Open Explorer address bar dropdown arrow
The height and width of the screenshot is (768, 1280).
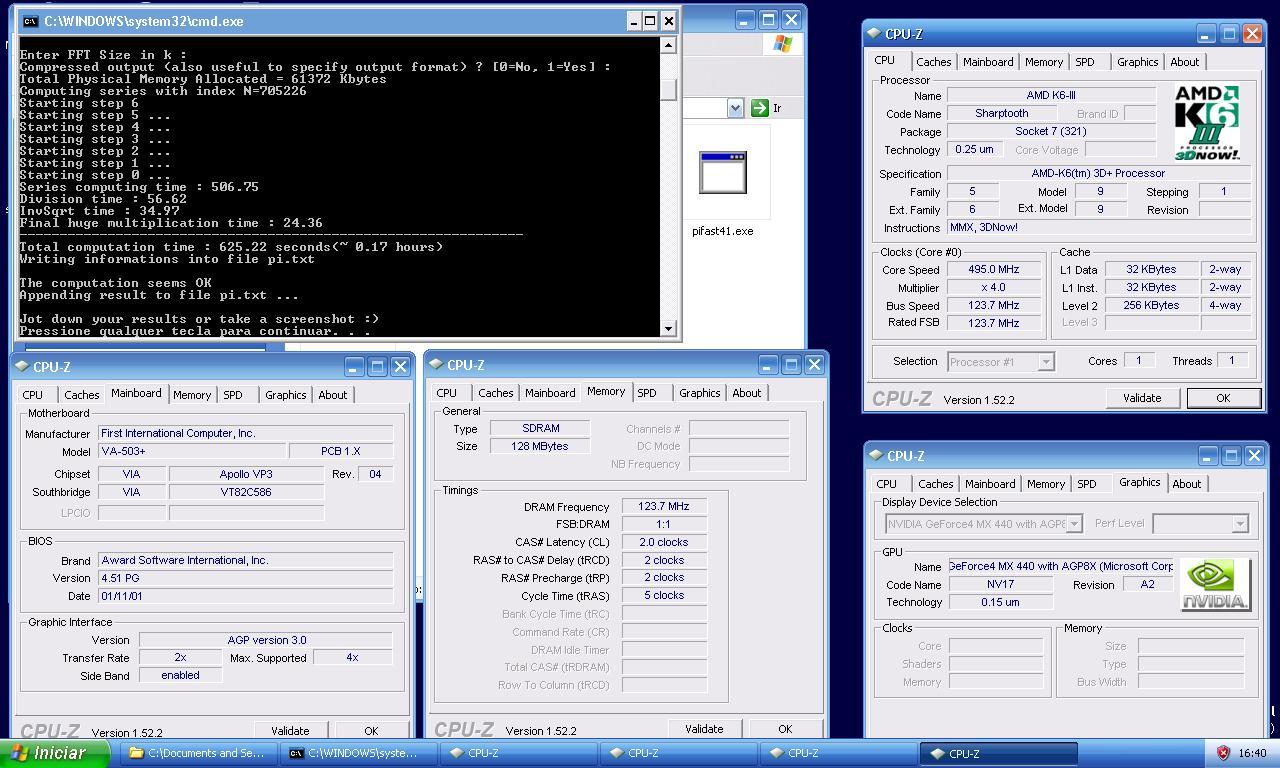point(736,108)
